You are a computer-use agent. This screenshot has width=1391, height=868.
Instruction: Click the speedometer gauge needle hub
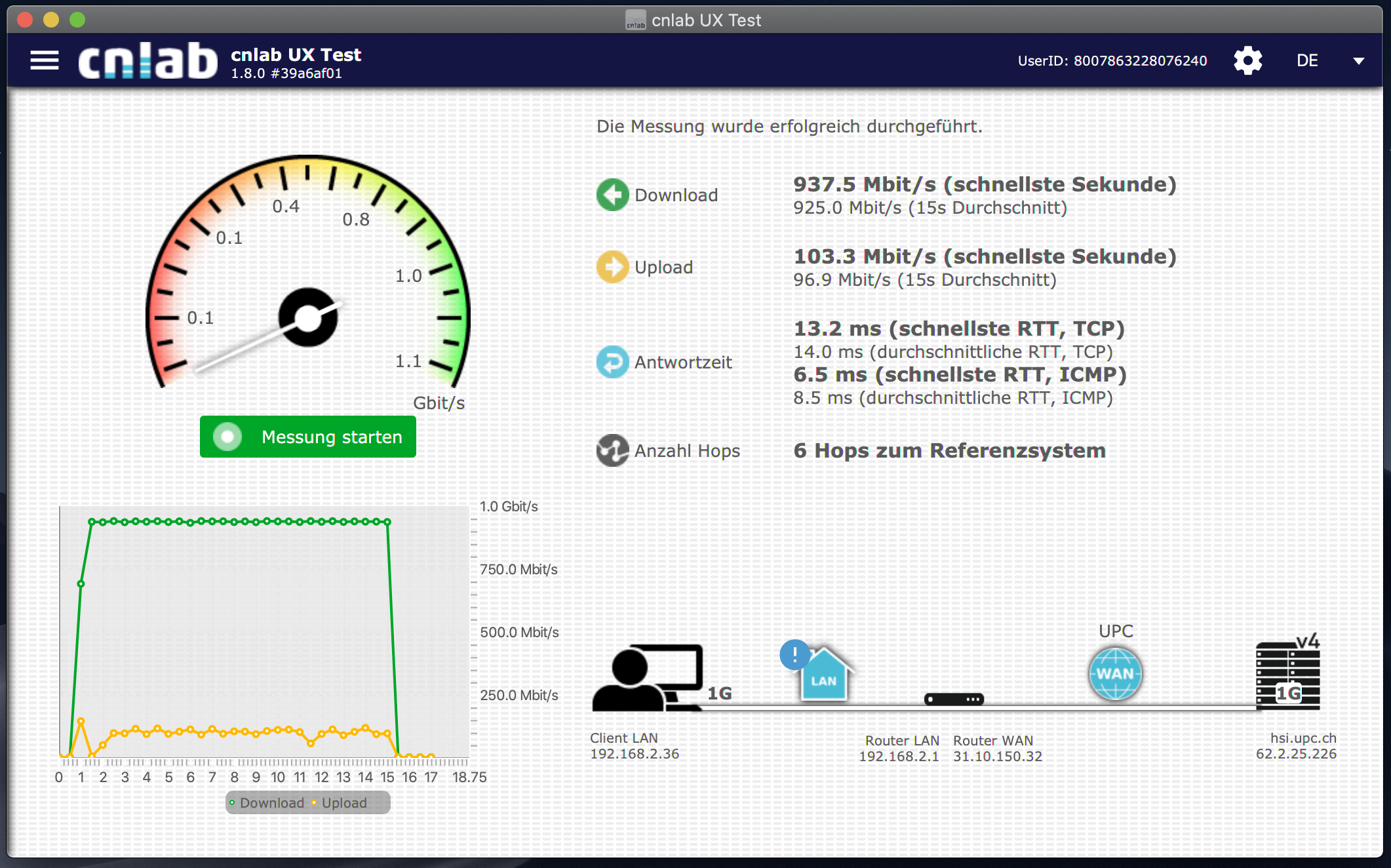(x=308, y=318)
